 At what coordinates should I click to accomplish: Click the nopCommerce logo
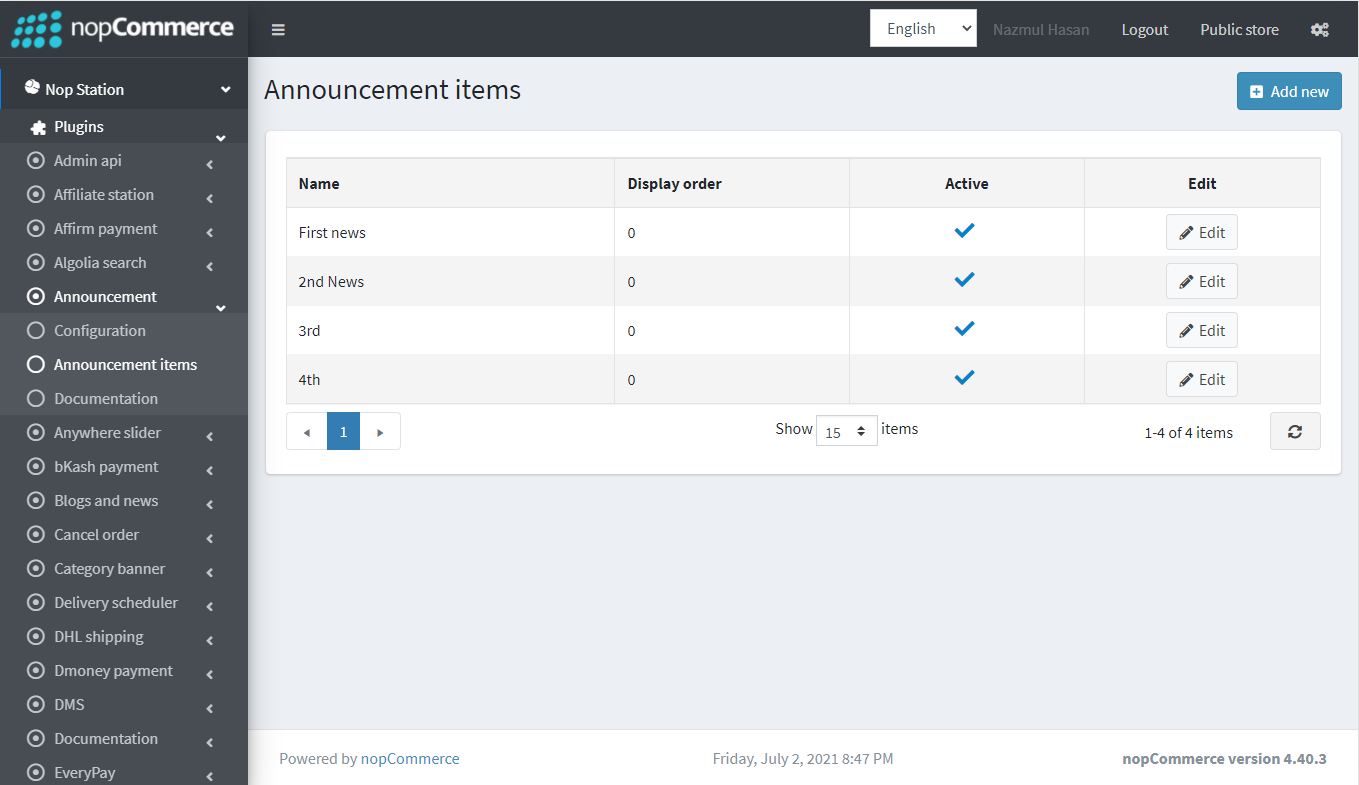(122, 28)
